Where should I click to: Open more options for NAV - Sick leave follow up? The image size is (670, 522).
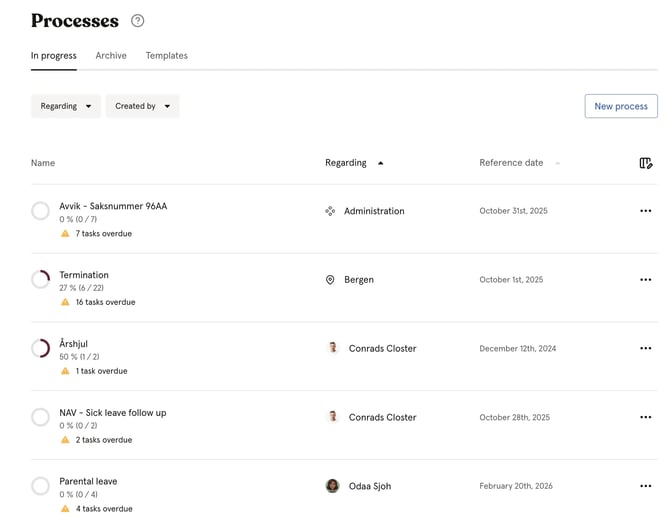tap(646, 417)
